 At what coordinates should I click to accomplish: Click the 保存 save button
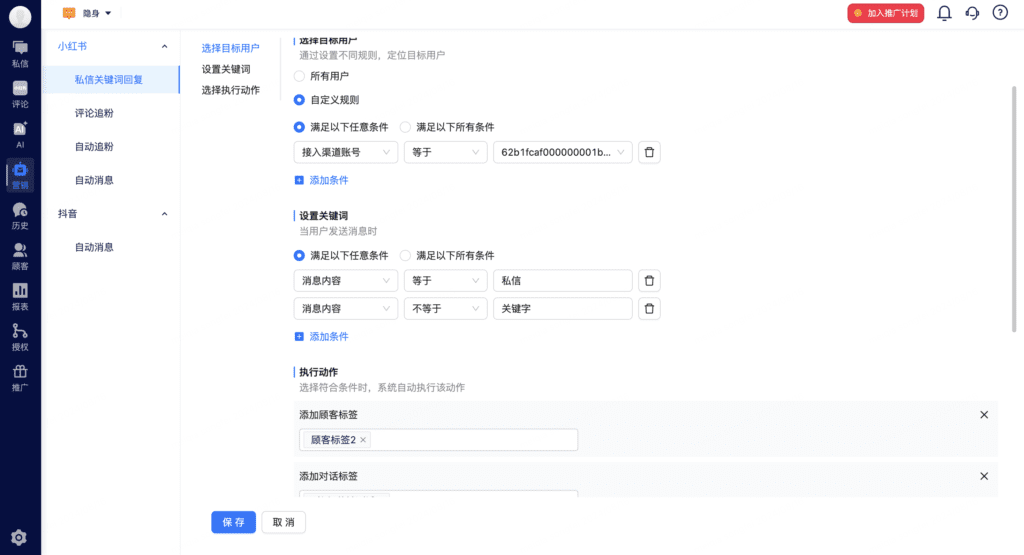click(233, 522)
